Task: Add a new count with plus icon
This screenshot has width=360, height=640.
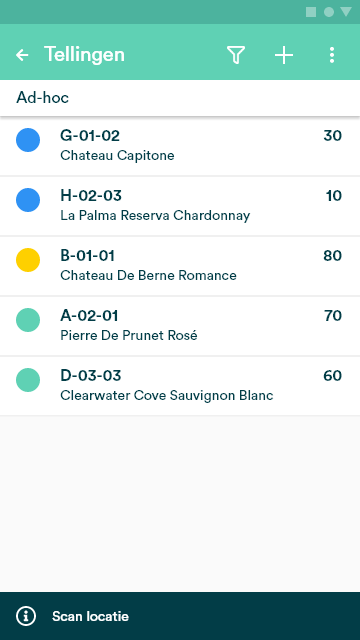Action: point(284,55)
